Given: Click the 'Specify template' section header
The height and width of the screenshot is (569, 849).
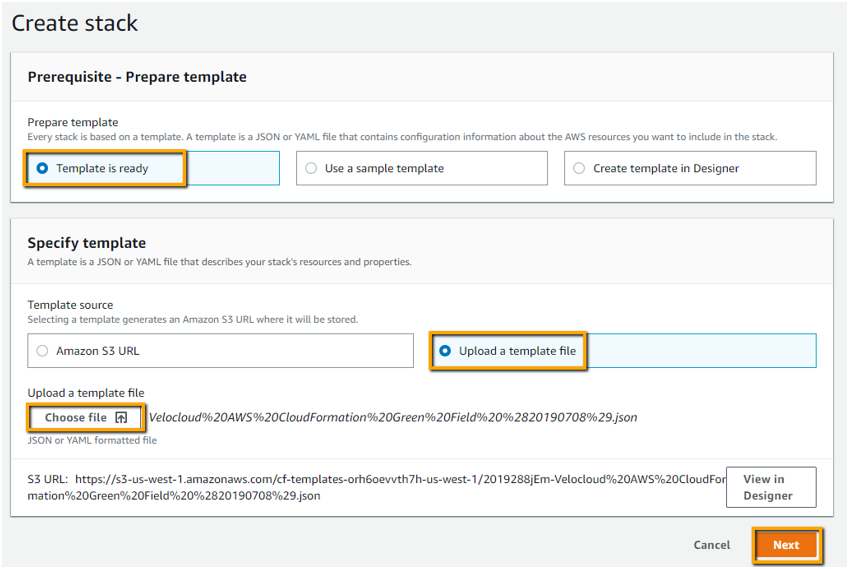Looking at the screenshot, I should [87, 243].
